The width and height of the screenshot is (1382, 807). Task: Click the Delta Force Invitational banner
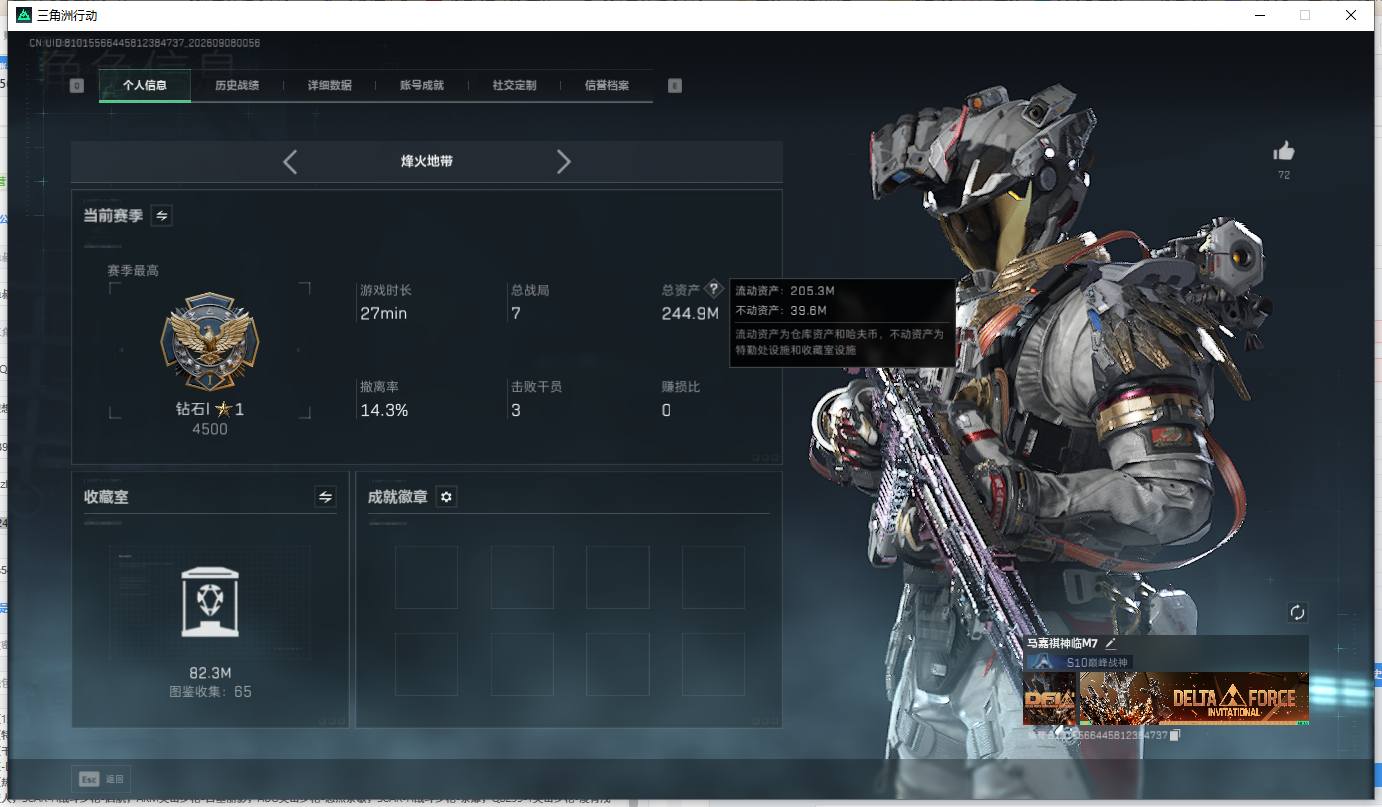1194,698
